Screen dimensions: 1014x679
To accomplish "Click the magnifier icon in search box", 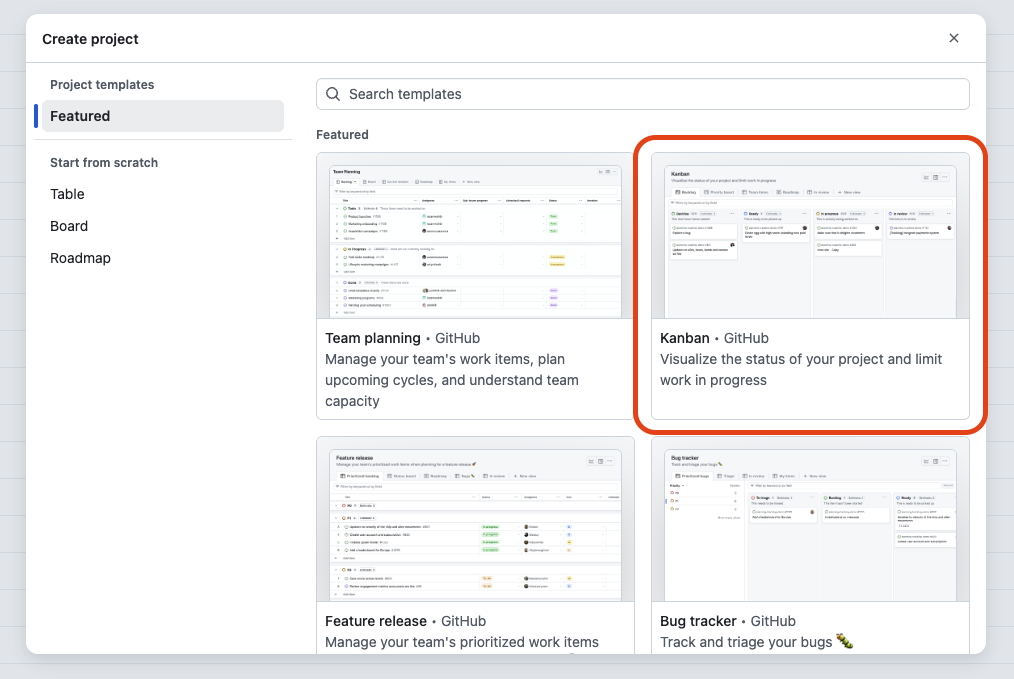I will 333,94.
